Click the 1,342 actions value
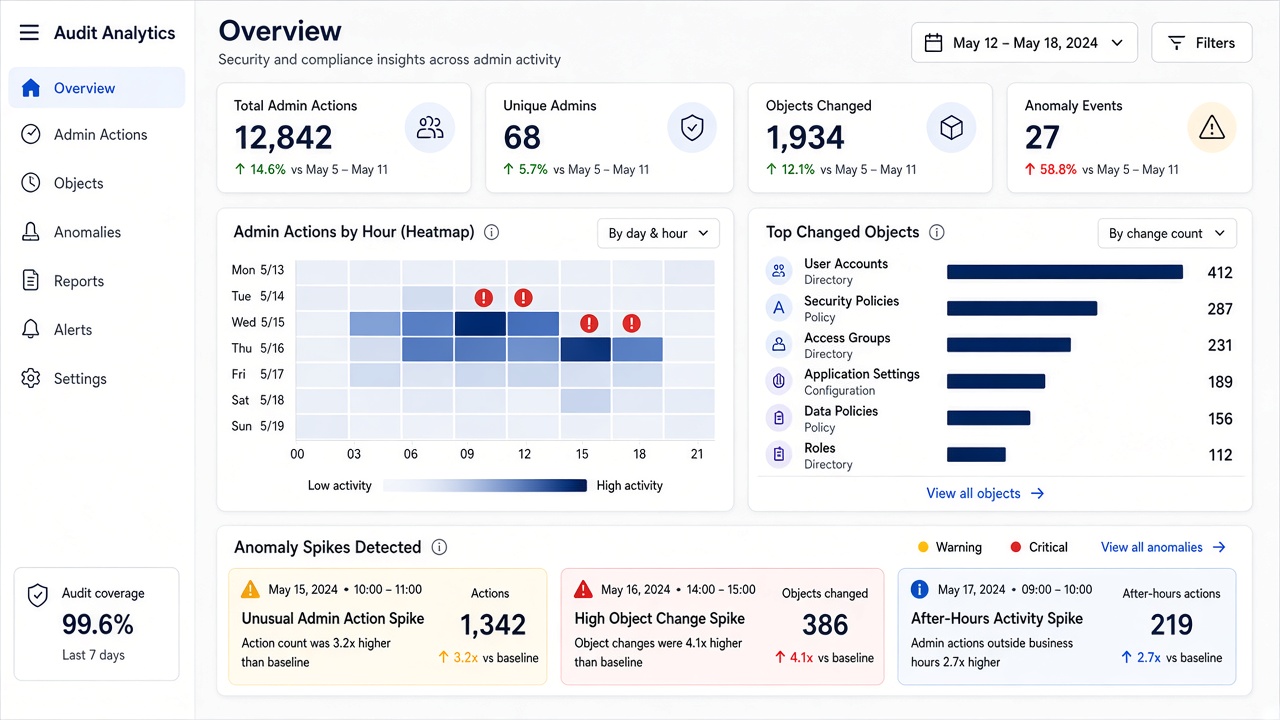The image size is (1280, 720). 493,625
